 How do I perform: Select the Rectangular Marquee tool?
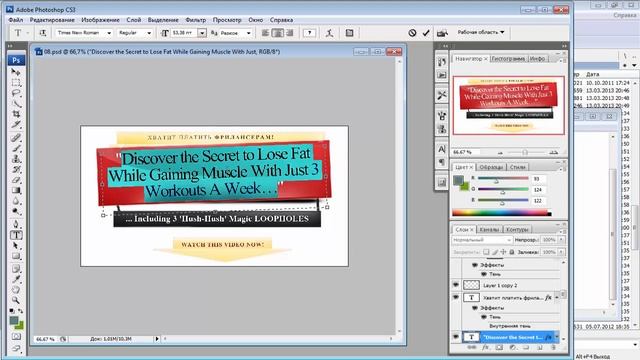16,83
